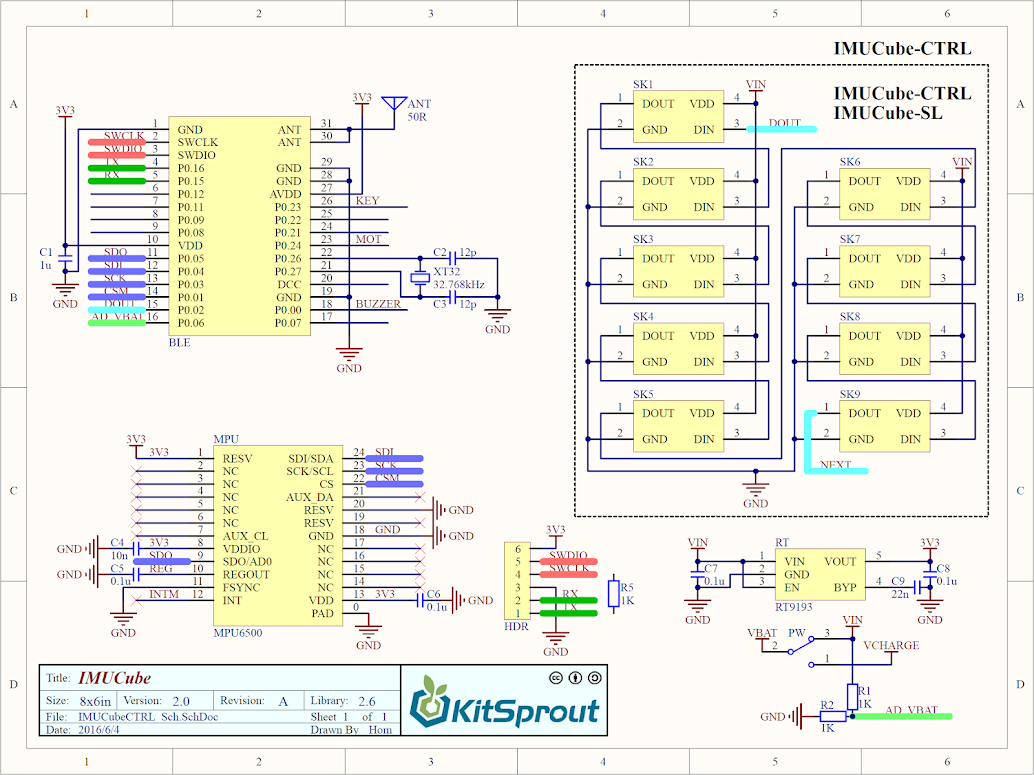The height and width of the screenshot is (775, 1034).
Task: Click the GND symbol below capacitor C1
Action: (x=65, y=292)
